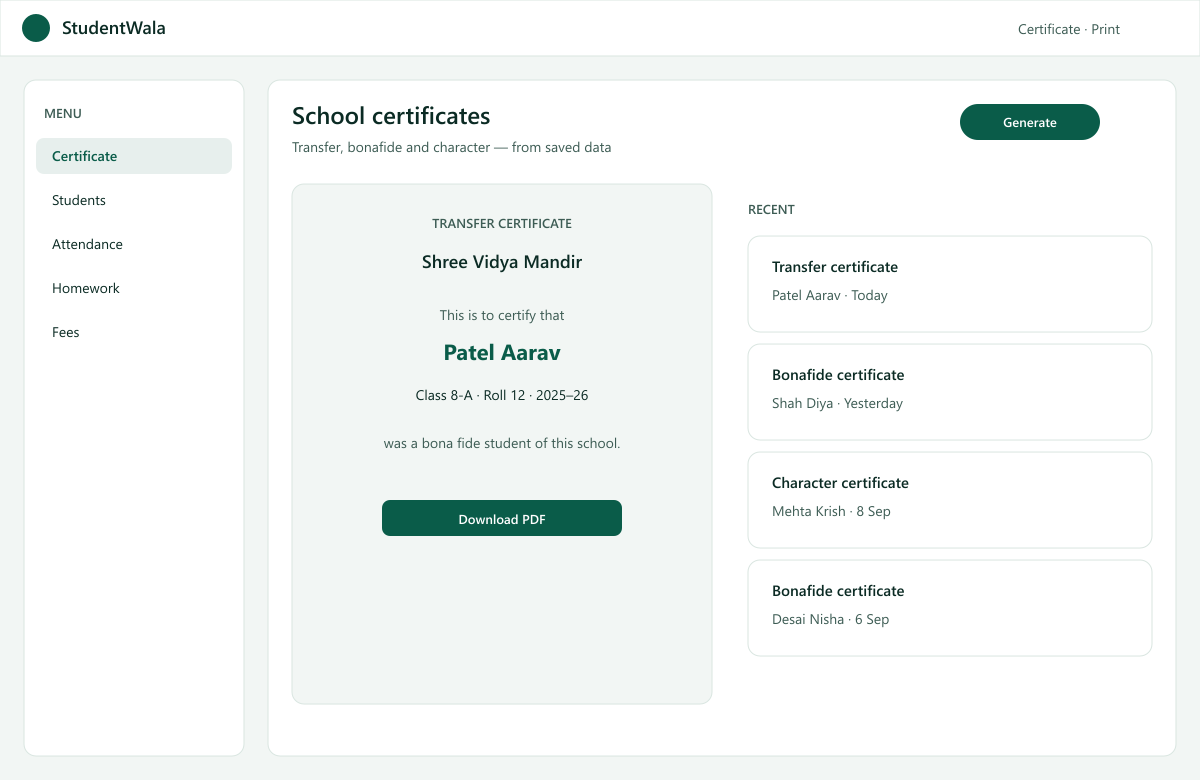Click the StudentWala brand name
The height and width of the screenshot is (780, 1200).
(114, 28)
